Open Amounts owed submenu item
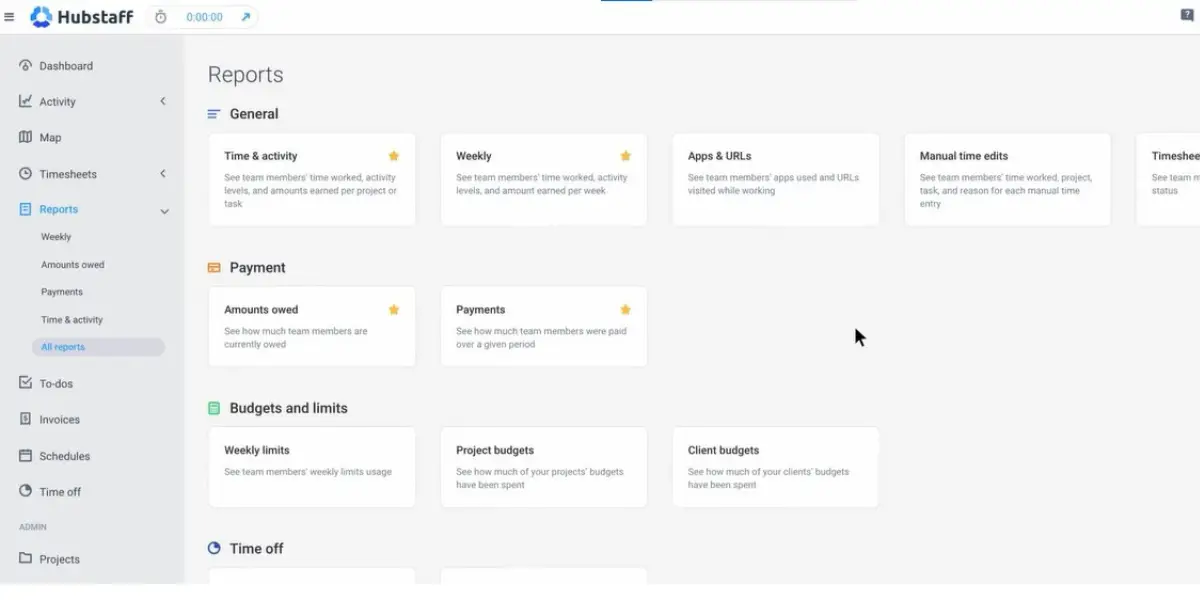 [73, 265]
